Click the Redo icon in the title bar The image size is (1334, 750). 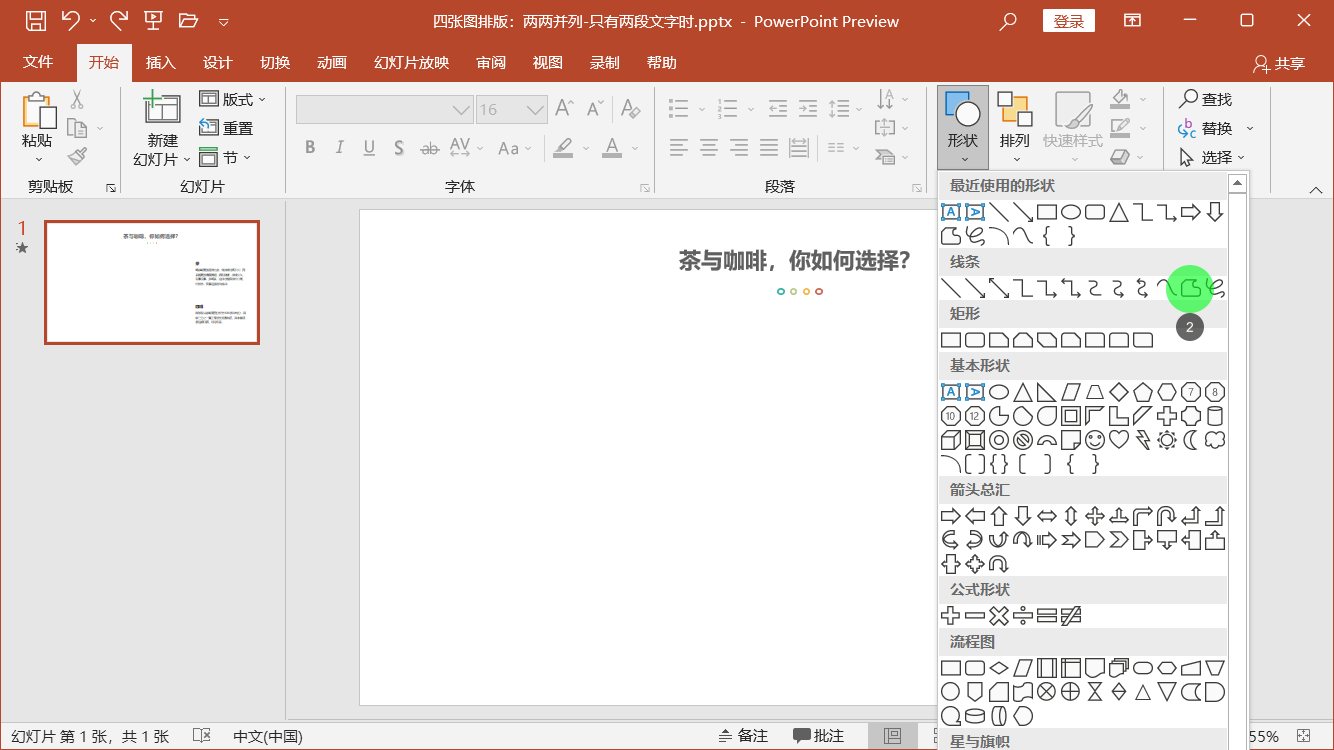click(118, 21)
